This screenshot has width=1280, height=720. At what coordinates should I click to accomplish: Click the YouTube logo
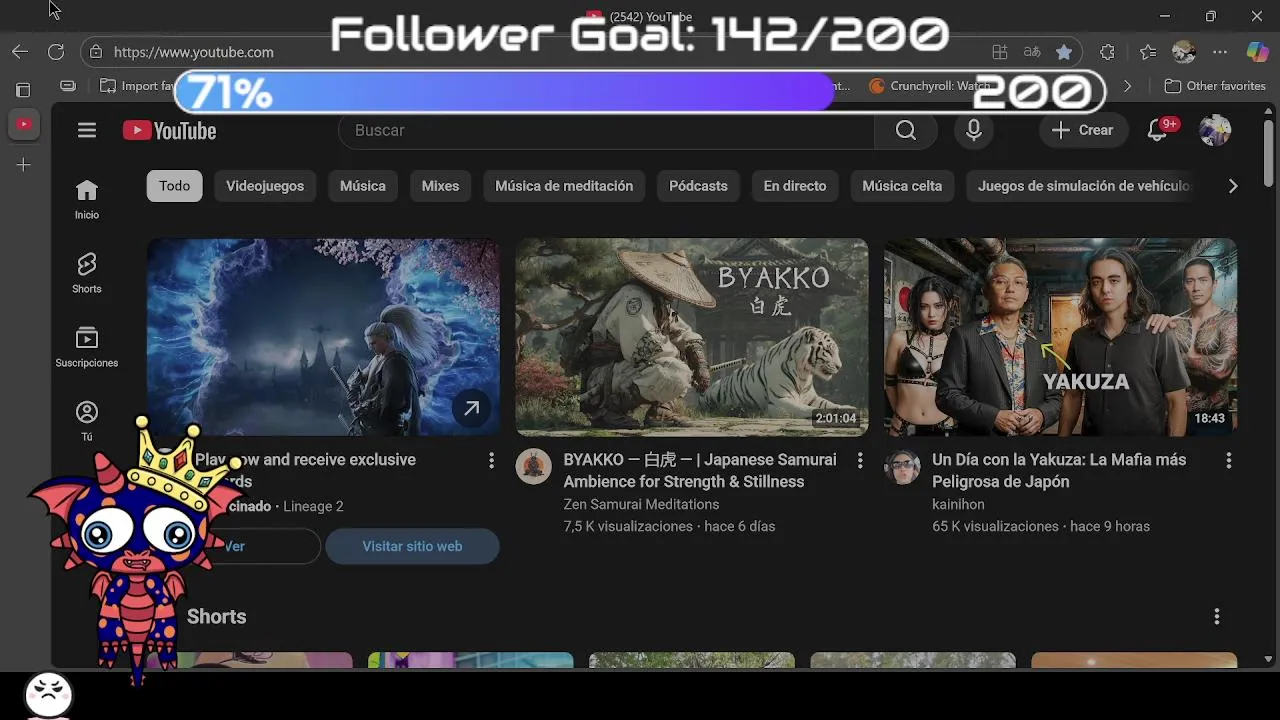pos(169,130)
